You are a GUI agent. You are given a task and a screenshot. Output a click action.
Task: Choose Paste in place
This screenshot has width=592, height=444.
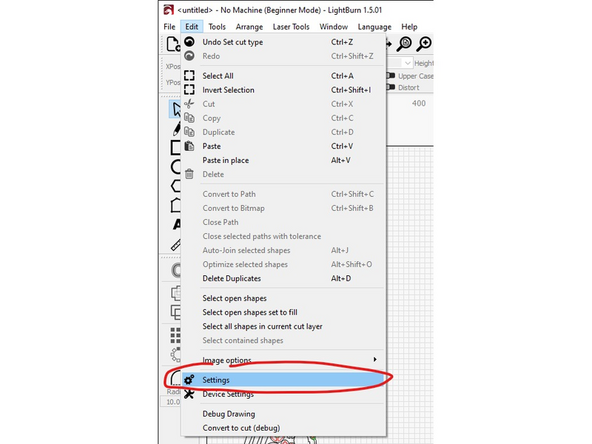(x=283, y=160)
